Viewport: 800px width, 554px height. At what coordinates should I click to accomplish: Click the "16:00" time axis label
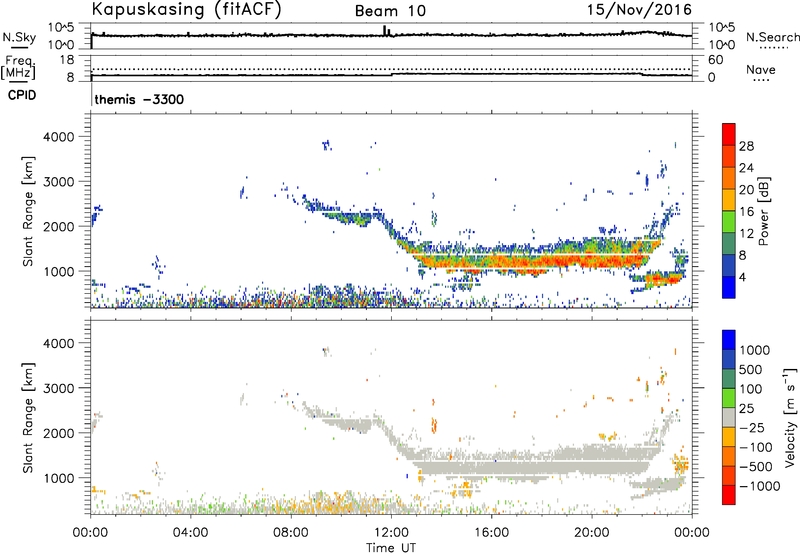(x=491, y=533)
